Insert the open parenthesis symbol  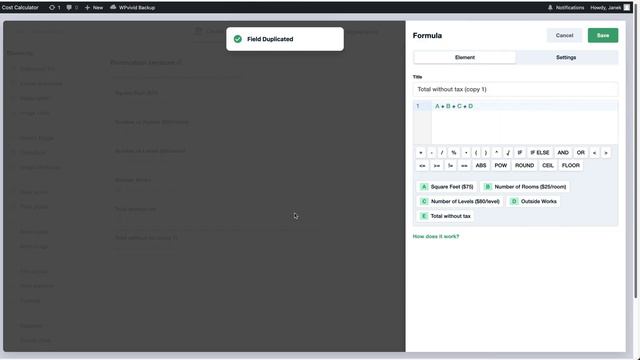(476, 153)
